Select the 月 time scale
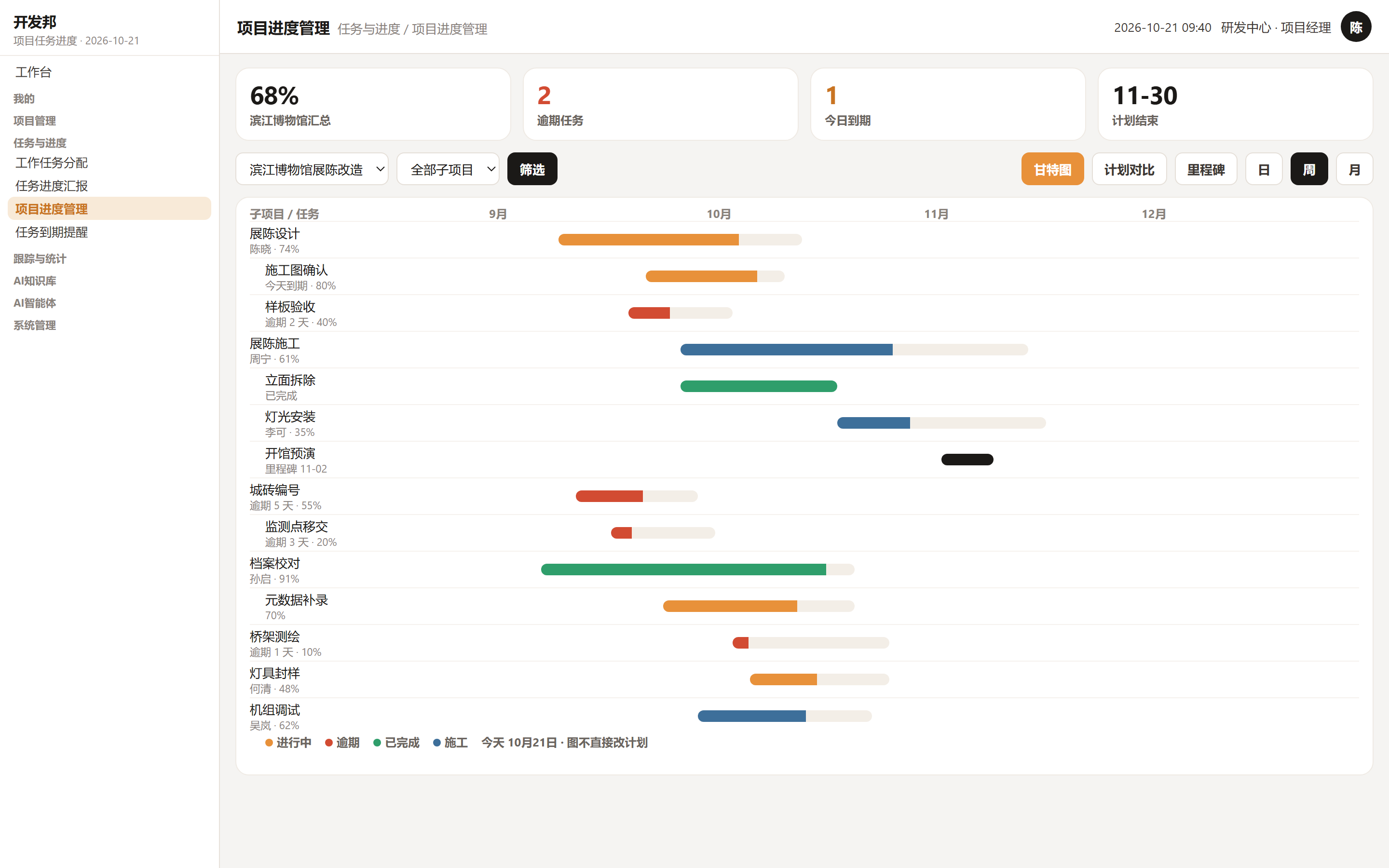This screenshot has height=868, width=1389. point(1354,169)
